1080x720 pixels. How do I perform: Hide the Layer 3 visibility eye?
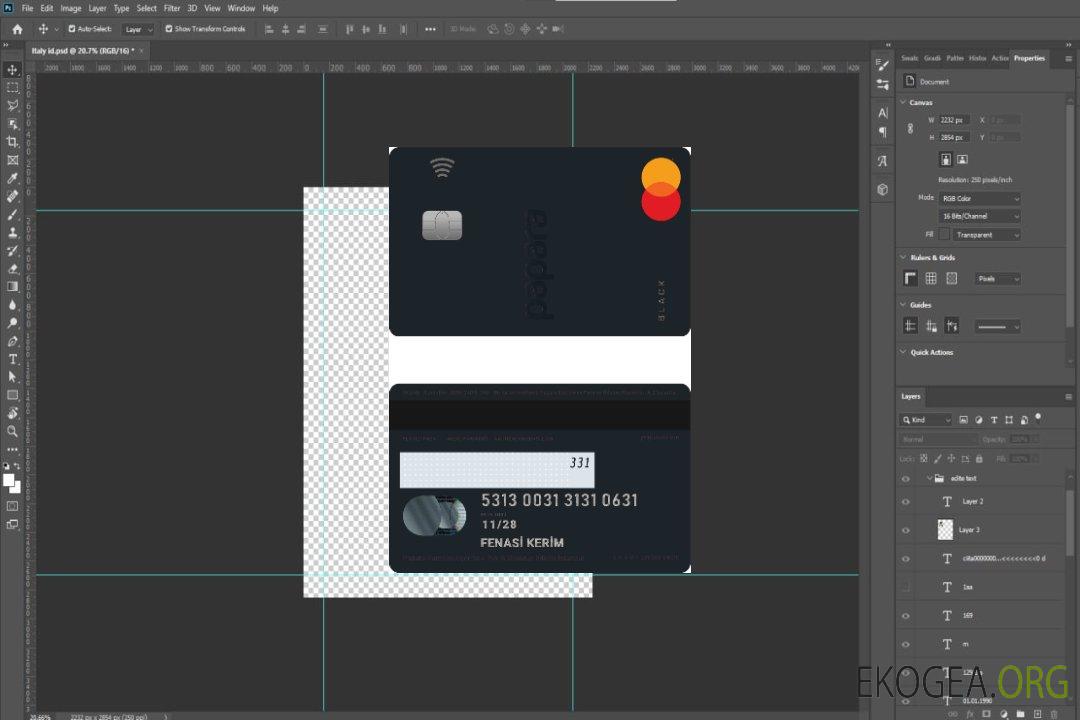coord(906,531)
